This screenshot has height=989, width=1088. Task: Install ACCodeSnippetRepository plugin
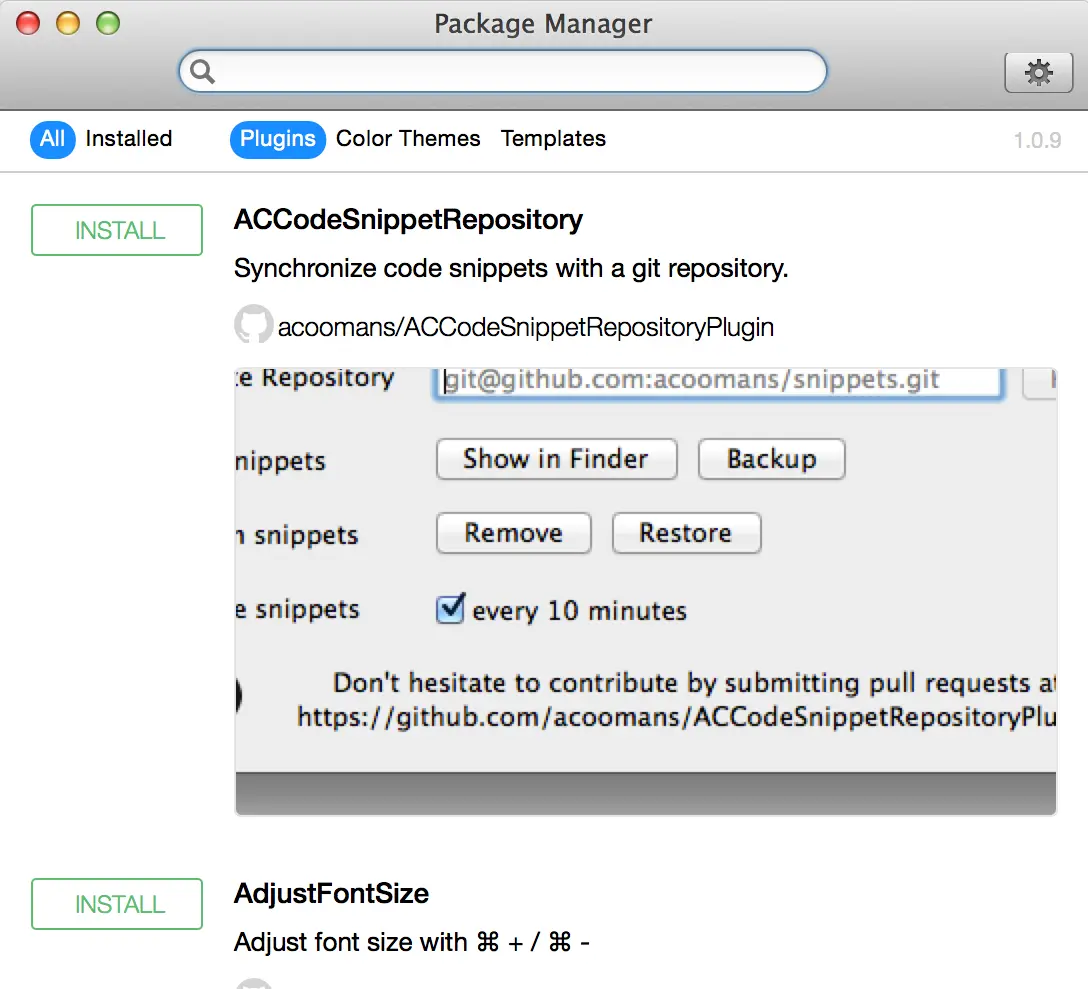pos(117,230)
